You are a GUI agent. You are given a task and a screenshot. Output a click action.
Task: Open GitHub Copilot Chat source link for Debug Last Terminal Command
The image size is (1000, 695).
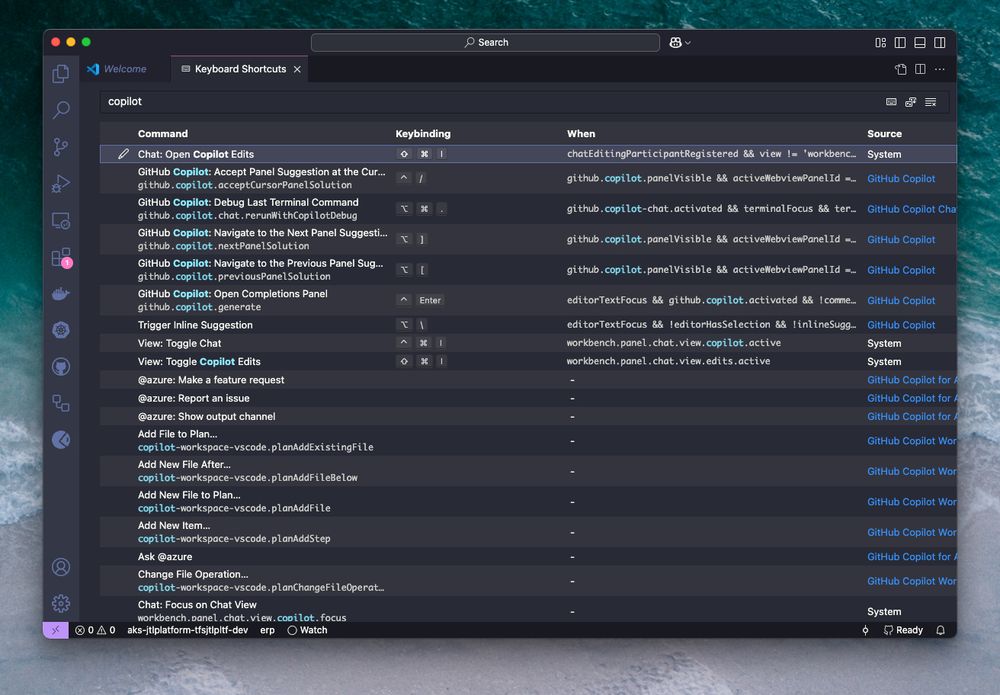coord(911,209)
